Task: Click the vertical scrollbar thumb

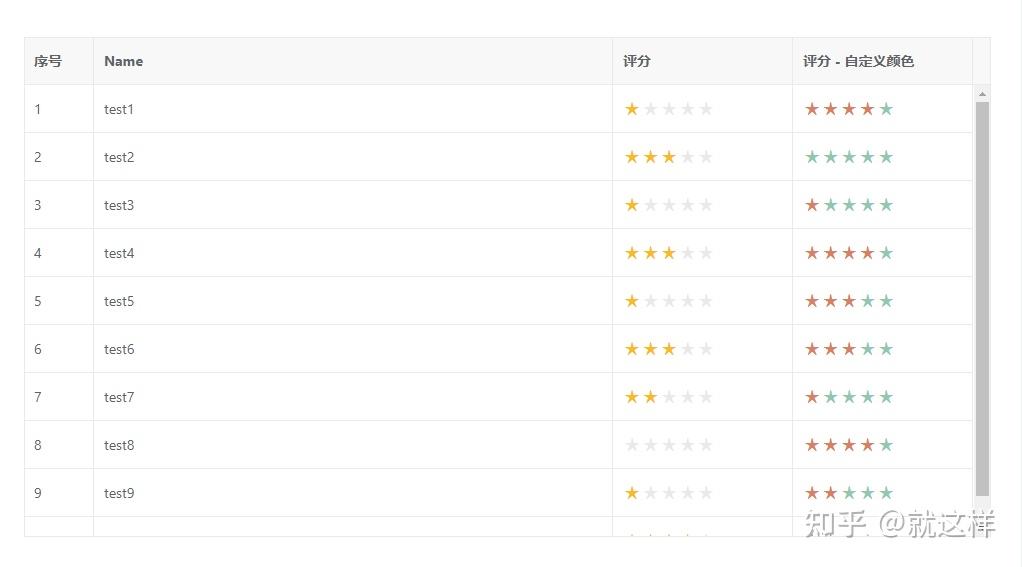Action: pos(982,300)
